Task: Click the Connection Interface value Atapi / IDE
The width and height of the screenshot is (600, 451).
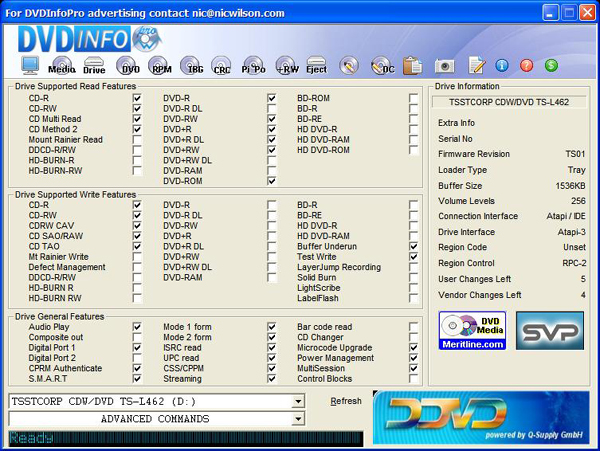Action: [x=566, y=216]
